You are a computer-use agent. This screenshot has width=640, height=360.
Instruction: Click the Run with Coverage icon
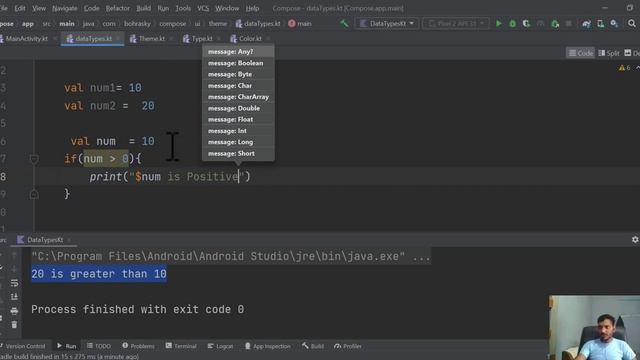[527, 24]
